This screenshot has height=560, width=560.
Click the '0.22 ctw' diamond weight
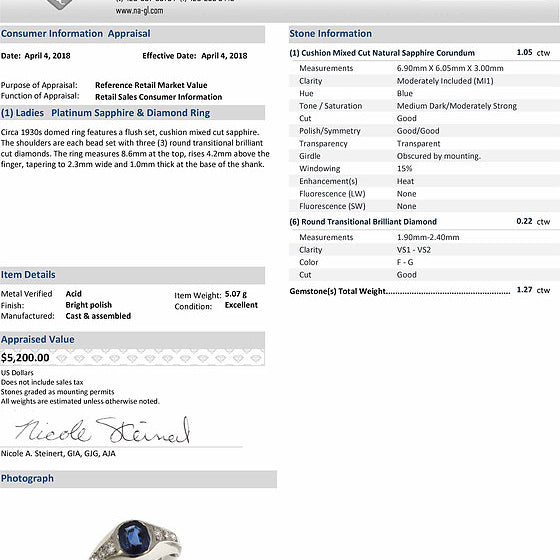(x=533, y=221)
